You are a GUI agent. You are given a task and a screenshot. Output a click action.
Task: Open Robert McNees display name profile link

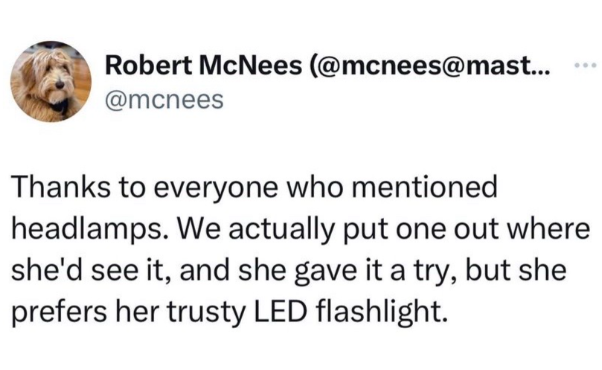tap(327, 66)
